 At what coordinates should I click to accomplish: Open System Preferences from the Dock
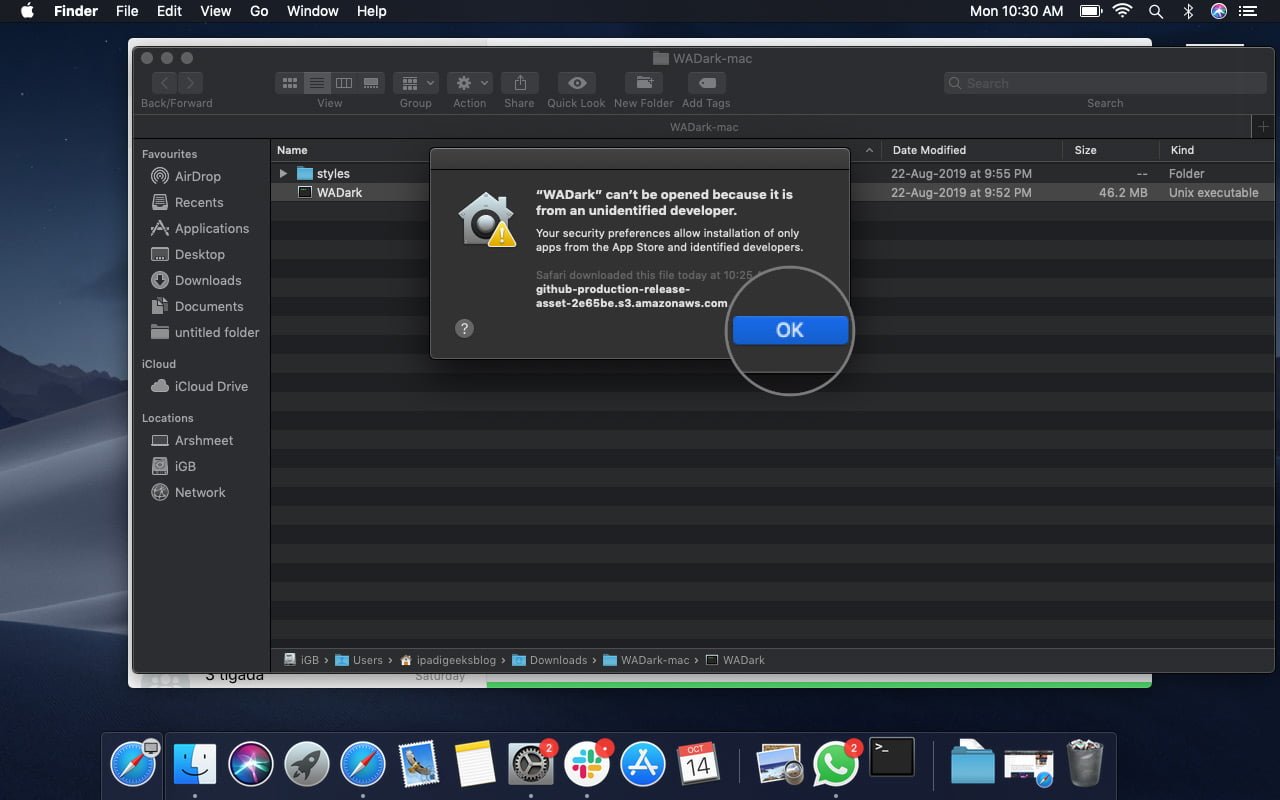tap(531, 765)
